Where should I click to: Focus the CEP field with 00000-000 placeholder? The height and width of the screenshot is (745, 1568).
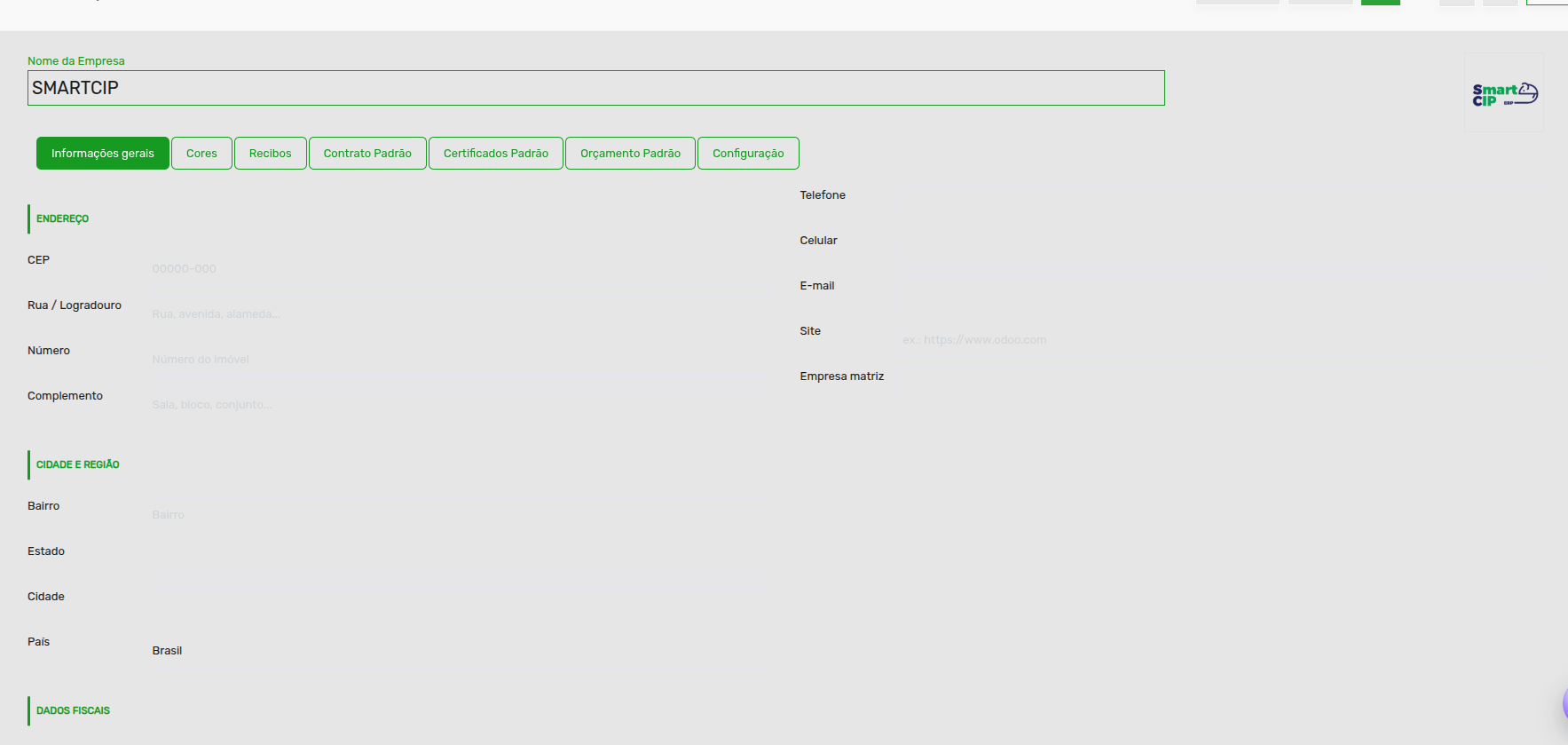point(460,269)
